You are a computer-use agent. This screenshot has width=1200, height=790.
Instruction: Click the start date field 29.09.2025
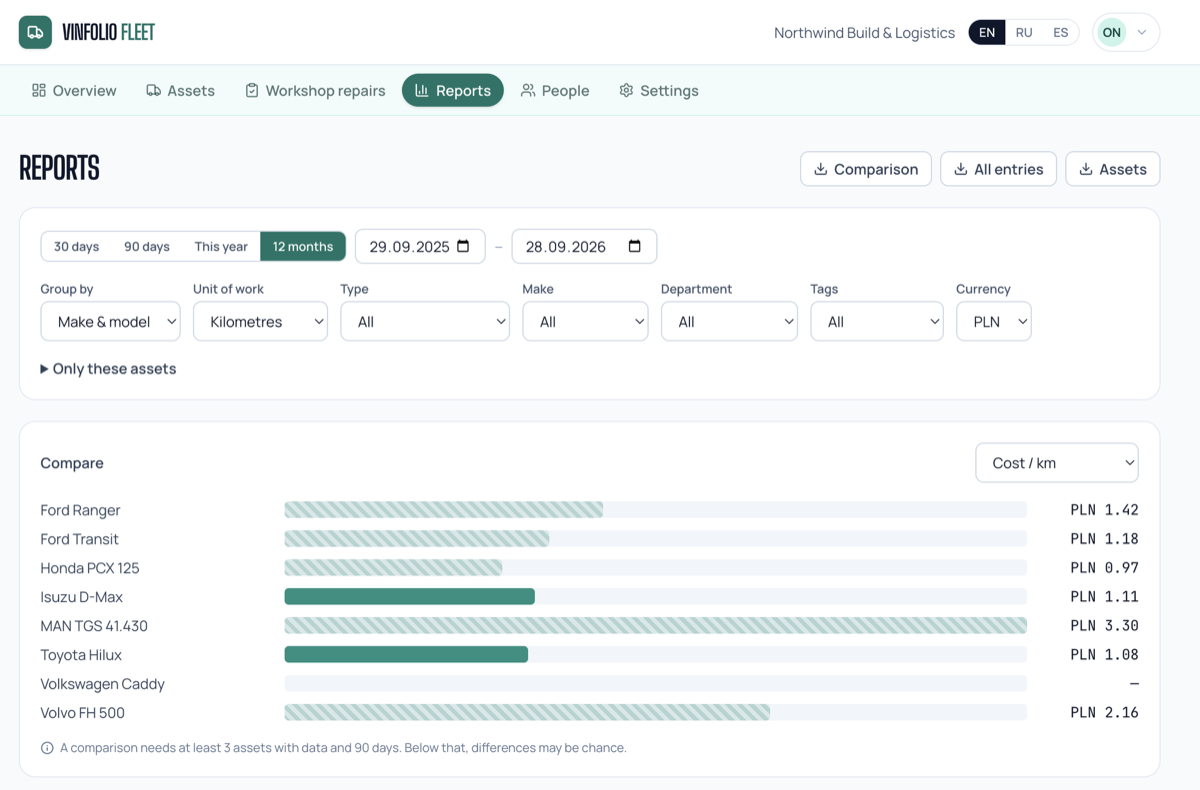(x=420, y=246)
